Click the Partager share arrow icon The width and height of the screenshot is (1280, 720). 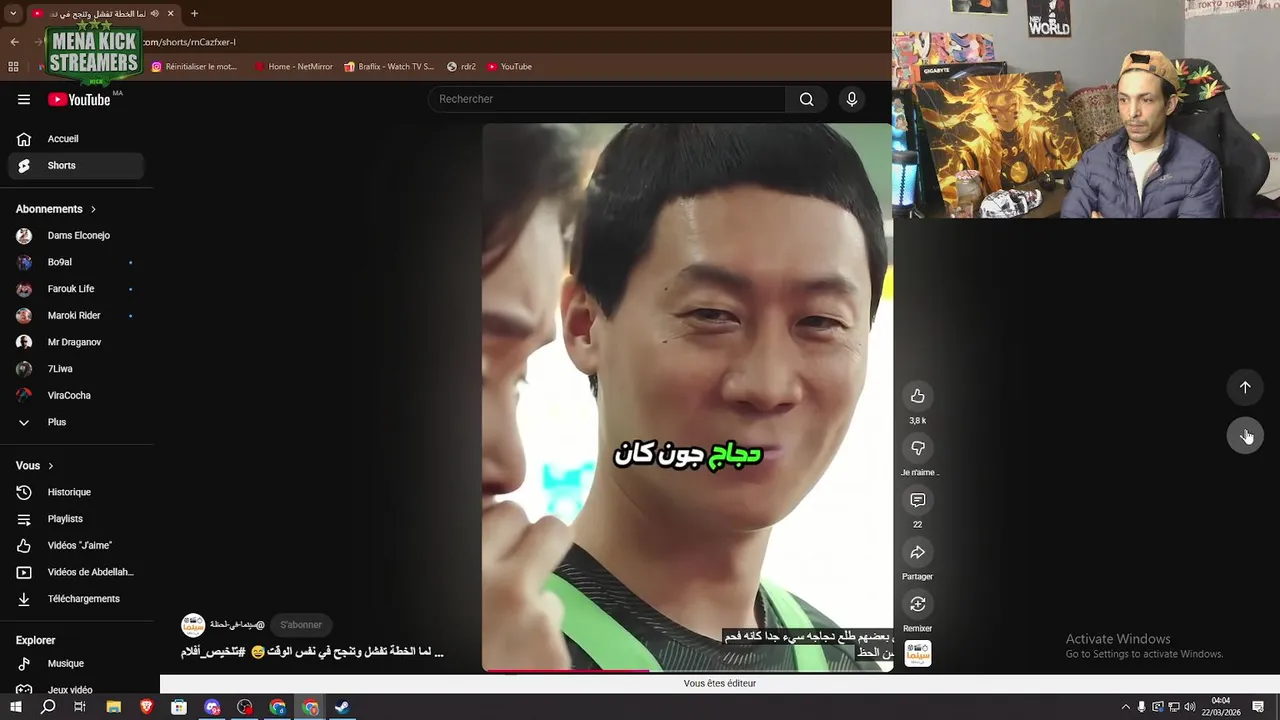pos(917,552)
